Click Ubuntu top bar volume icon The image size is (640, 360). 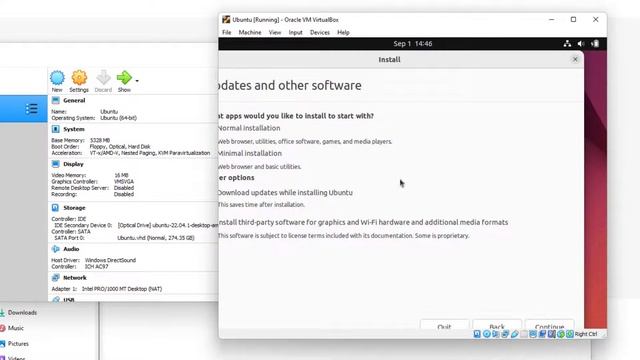pos(581,44)
